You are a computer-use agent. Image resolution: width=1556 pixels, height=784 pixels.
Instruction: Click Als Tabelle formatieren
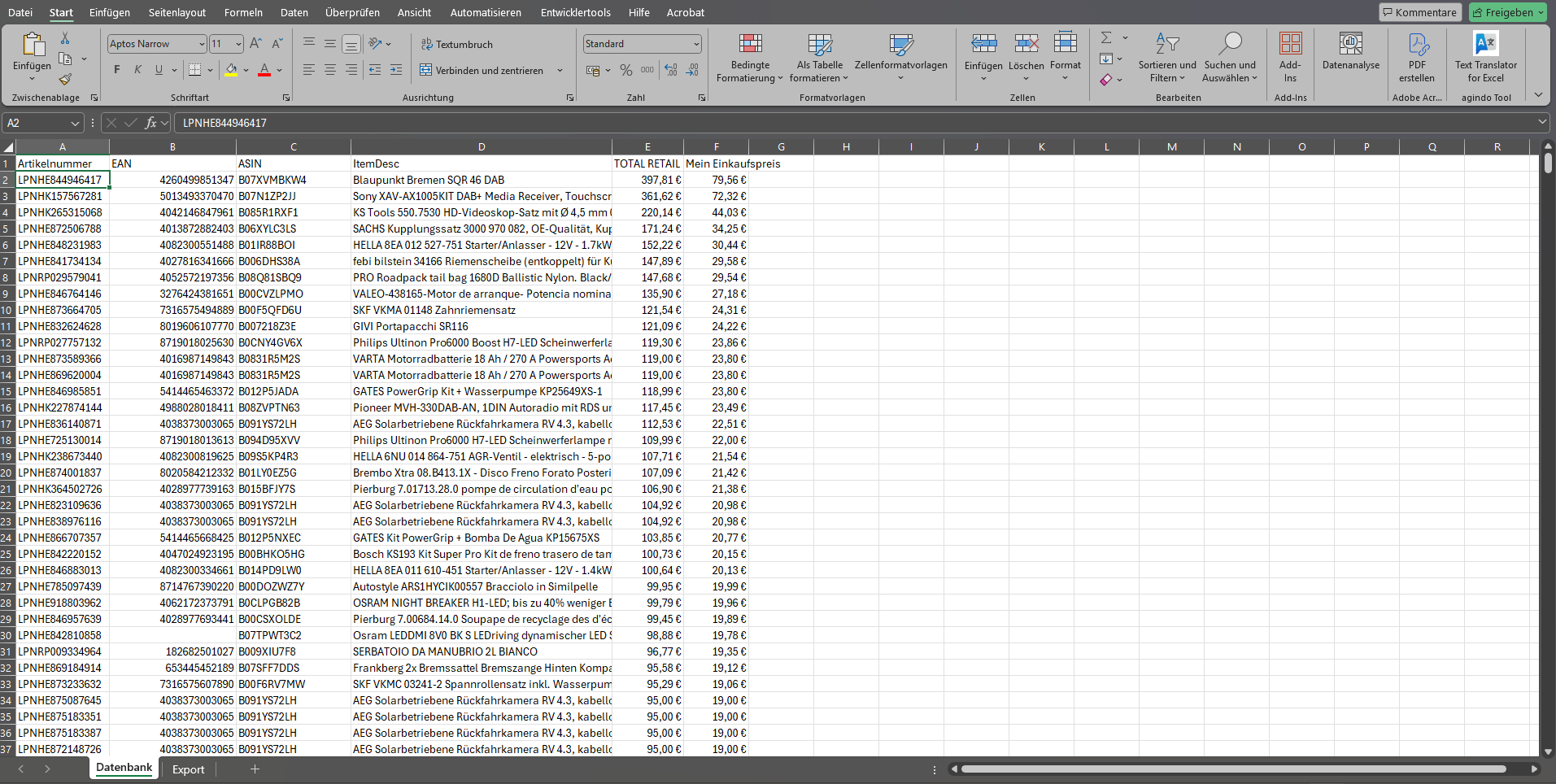pyautogui.click(x=819, y=57)
